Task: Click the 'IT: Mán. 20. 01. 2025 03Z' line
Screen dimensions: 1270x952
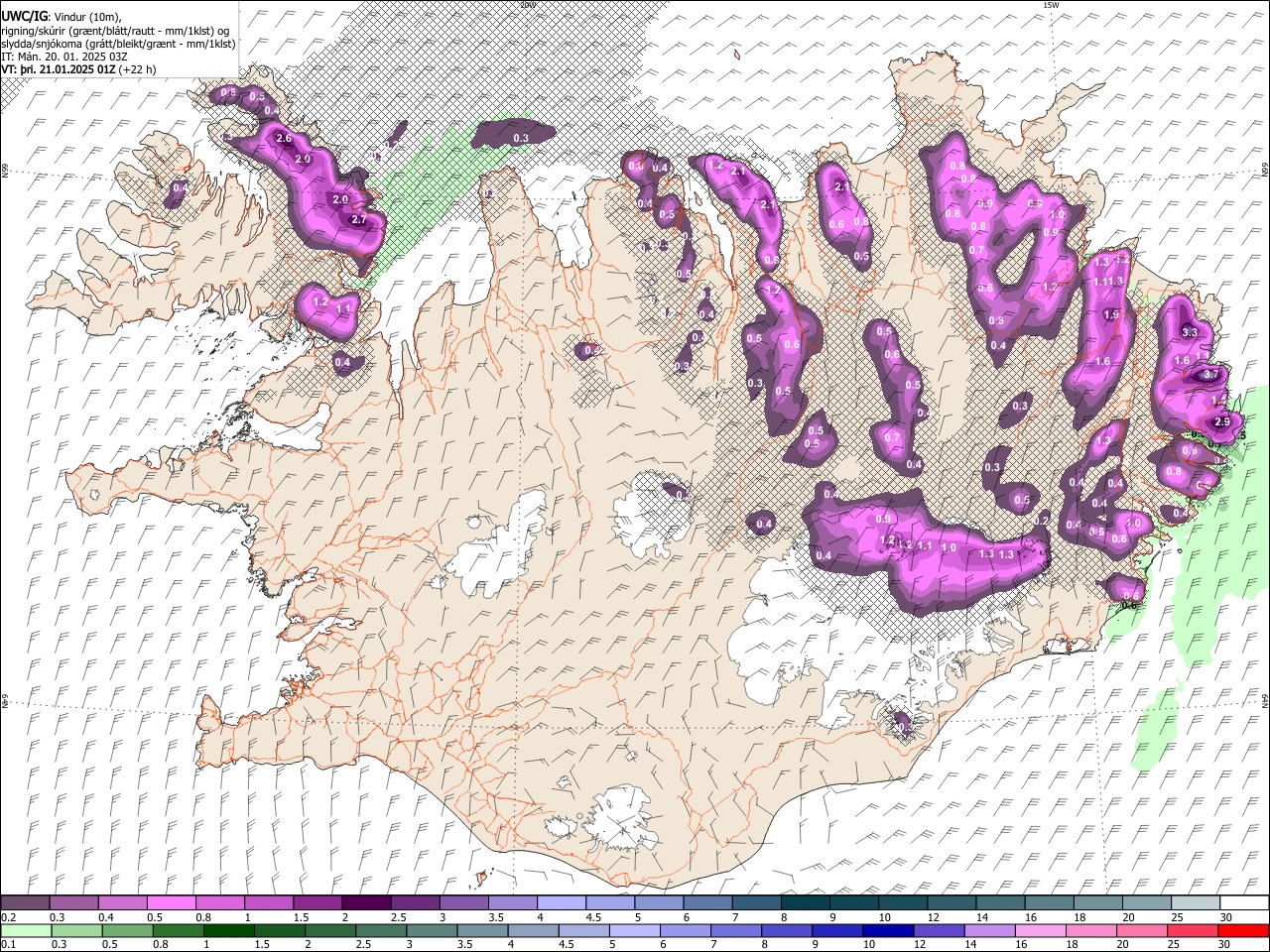Action: point(64,58)
